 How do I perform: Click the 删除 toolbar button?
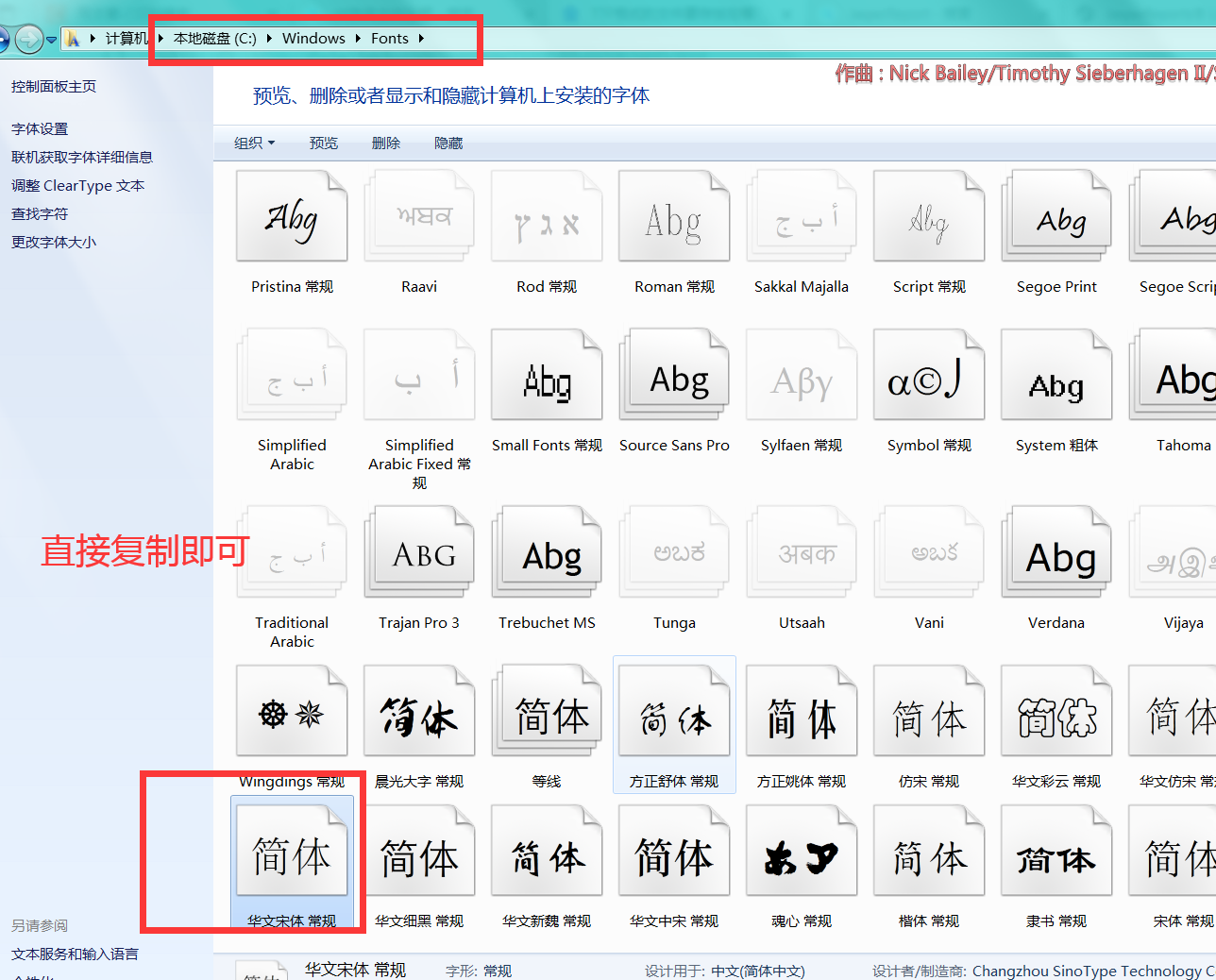[386, 143]
